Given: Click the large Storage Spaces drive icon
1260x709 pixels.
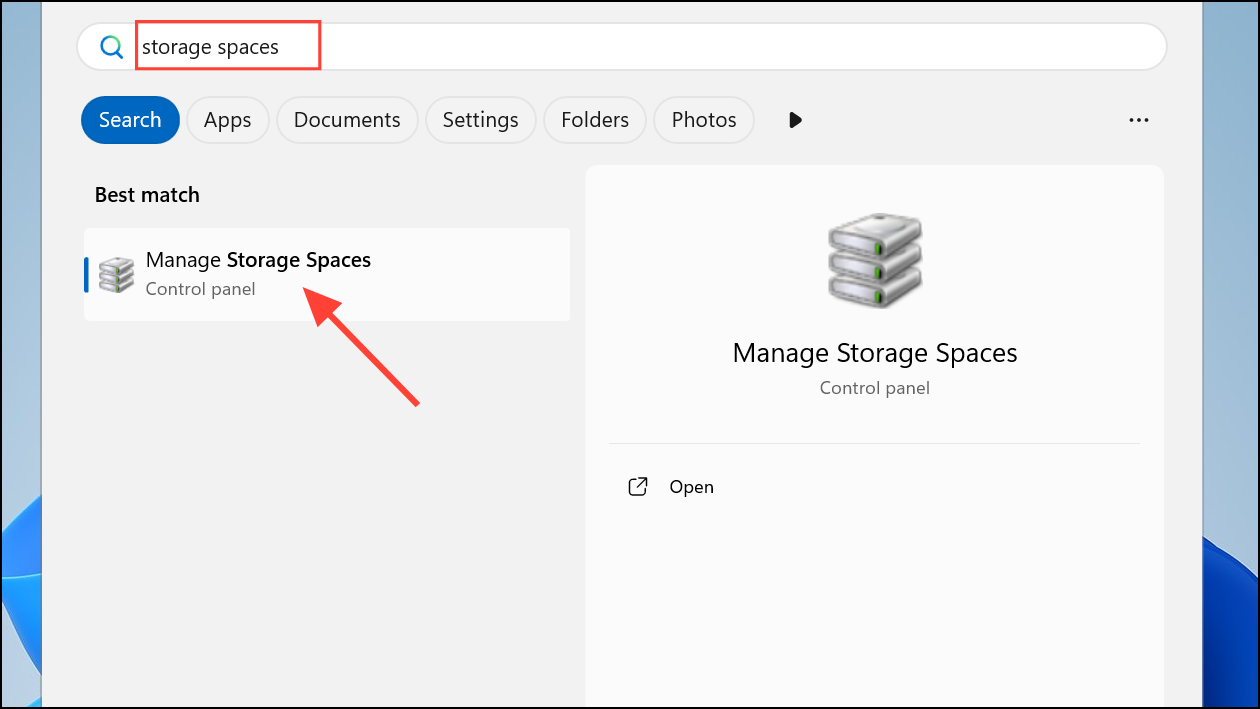Looking at the screenshot, I should [875, 259].
